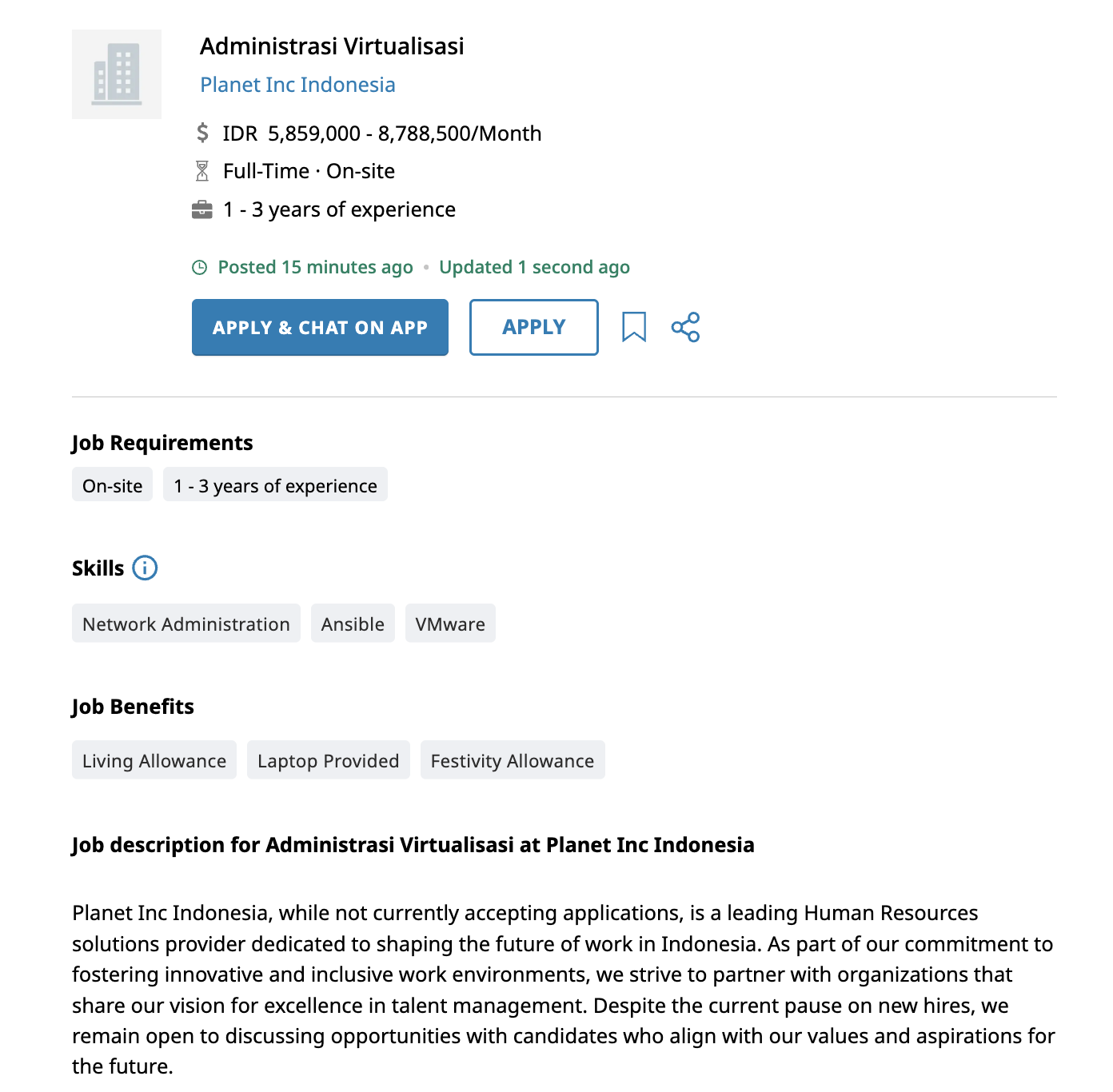This screenshot has width=1113, height=1092.
Task: Click the briefcase experience icon
Action: (203, 209)
